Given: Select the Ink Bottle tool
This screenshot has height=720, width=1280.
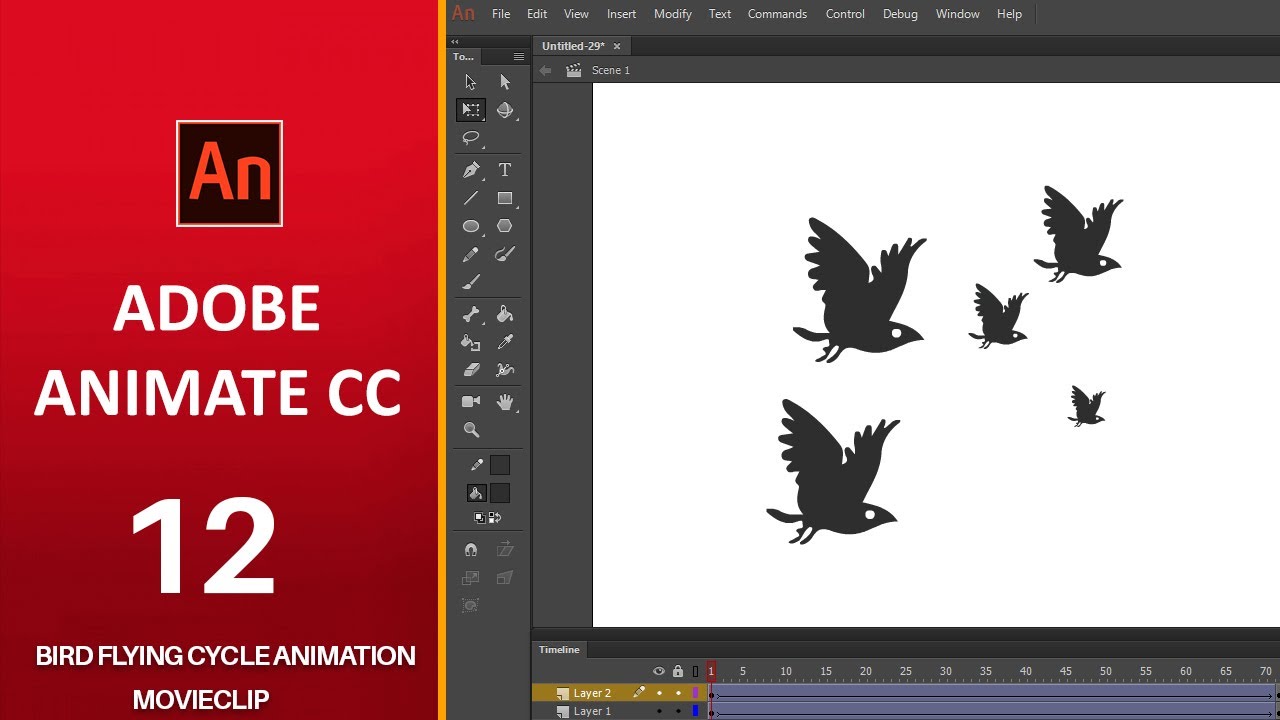Looking at the screenshot, I should pyautogui.click(x=471, y=342).
